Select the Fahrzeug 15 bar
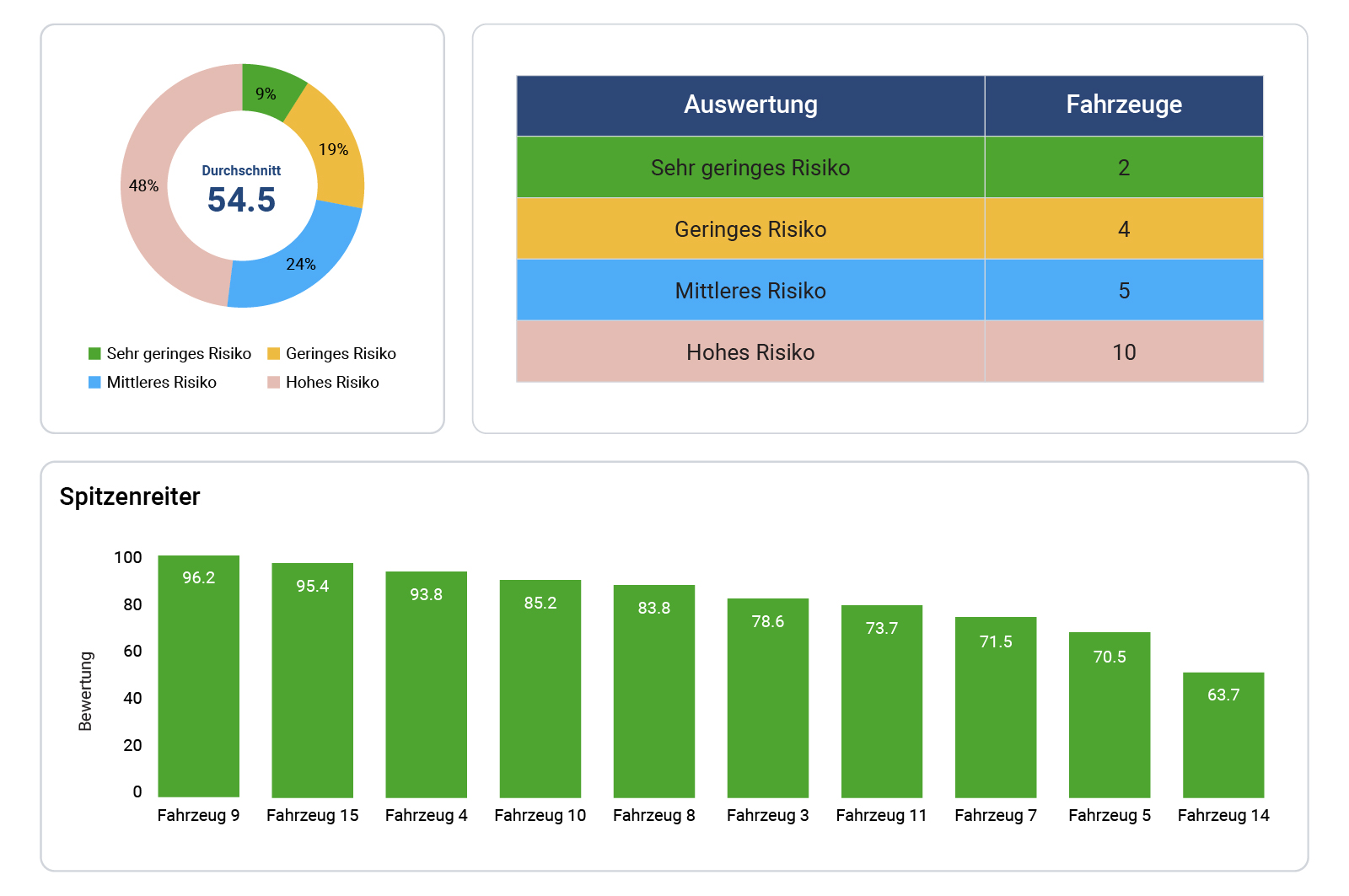1349x896 pixels. coord(313,680)
